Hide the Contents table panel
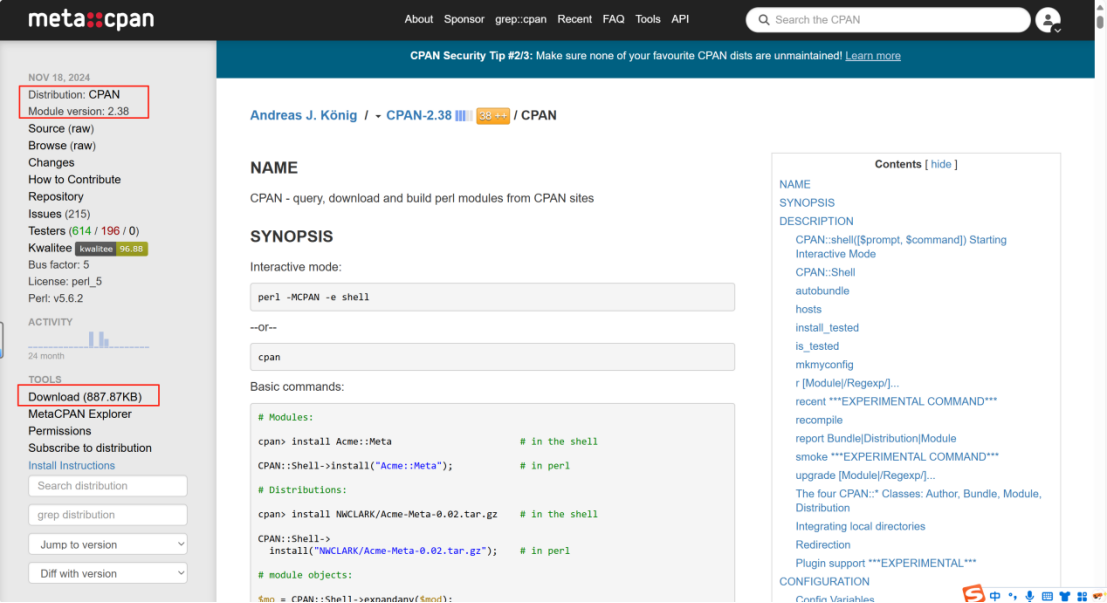Screen dimensions: 1107x603 [x=941, y=164]
